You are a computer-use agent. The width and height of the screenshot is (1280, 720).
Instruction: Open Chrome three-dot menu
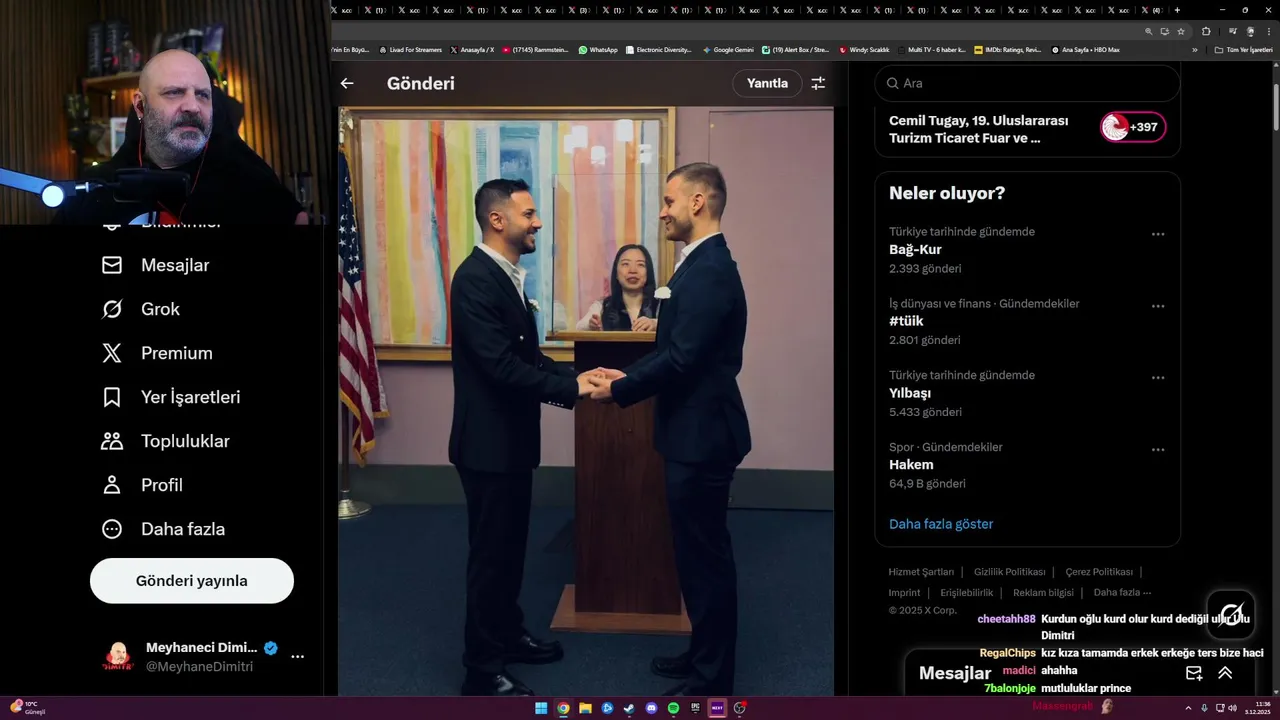click(x=1269, y=32)
